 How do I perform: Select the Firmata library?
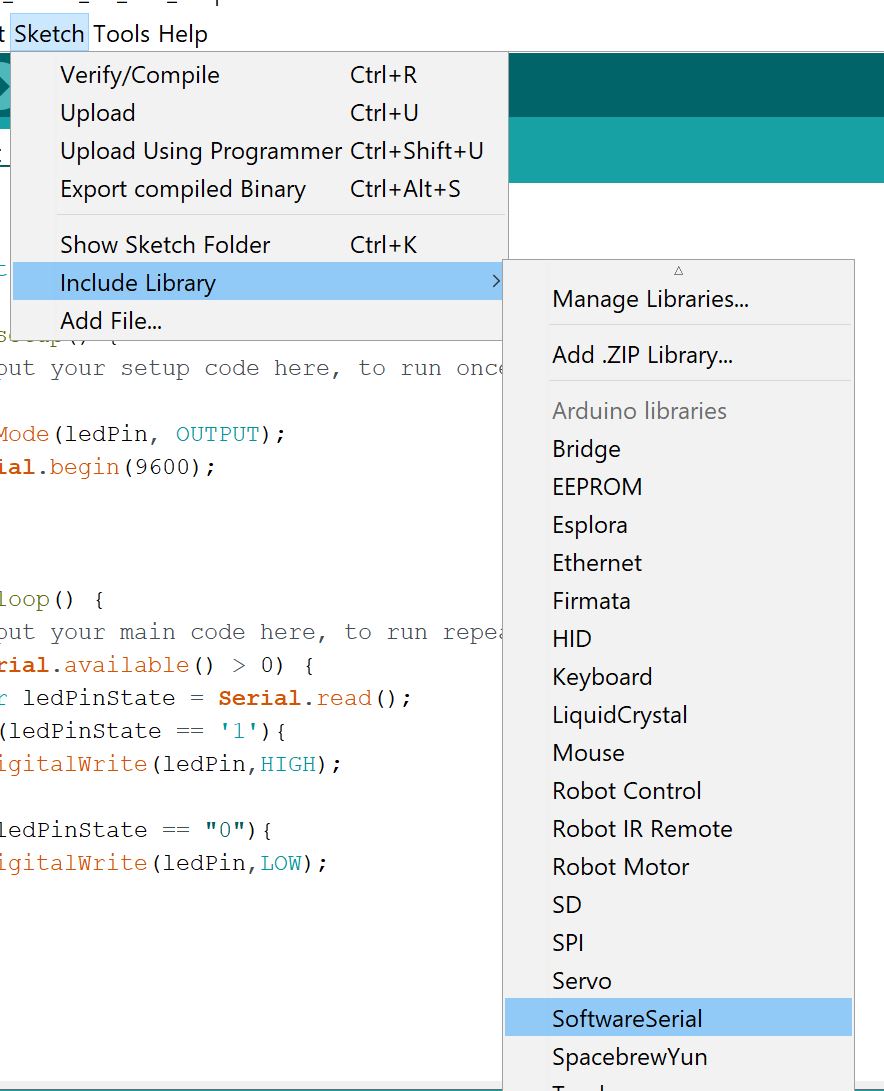coord(591,601)
